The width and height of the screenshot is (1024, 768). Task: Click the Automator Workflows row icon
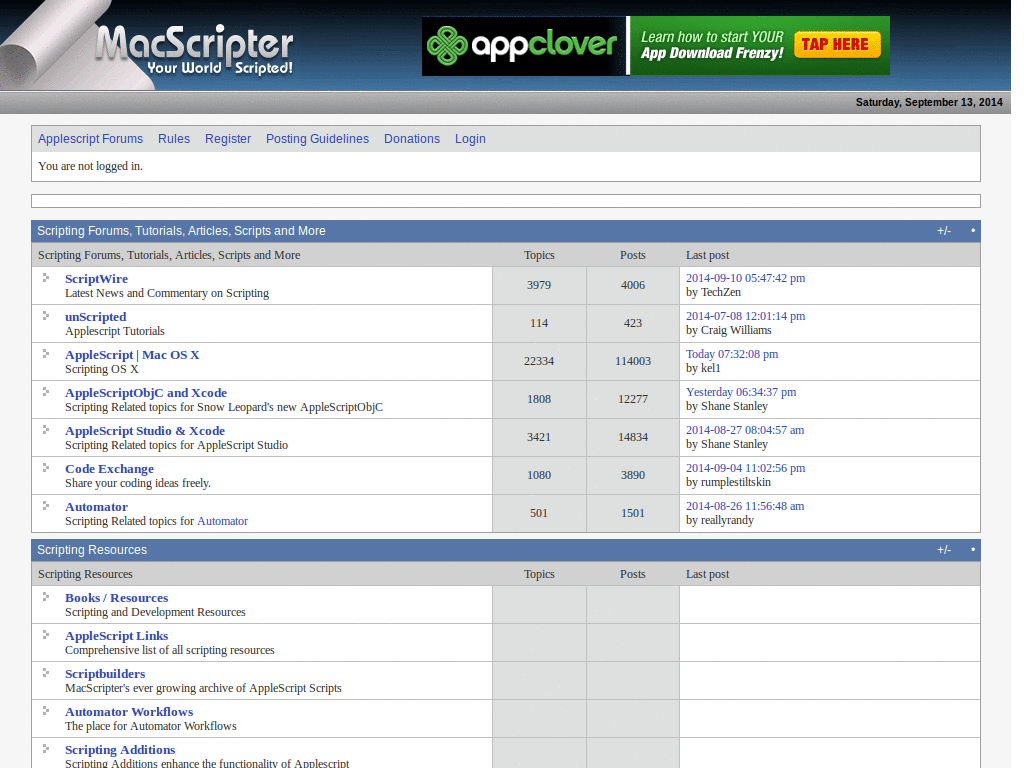point(46,710)
